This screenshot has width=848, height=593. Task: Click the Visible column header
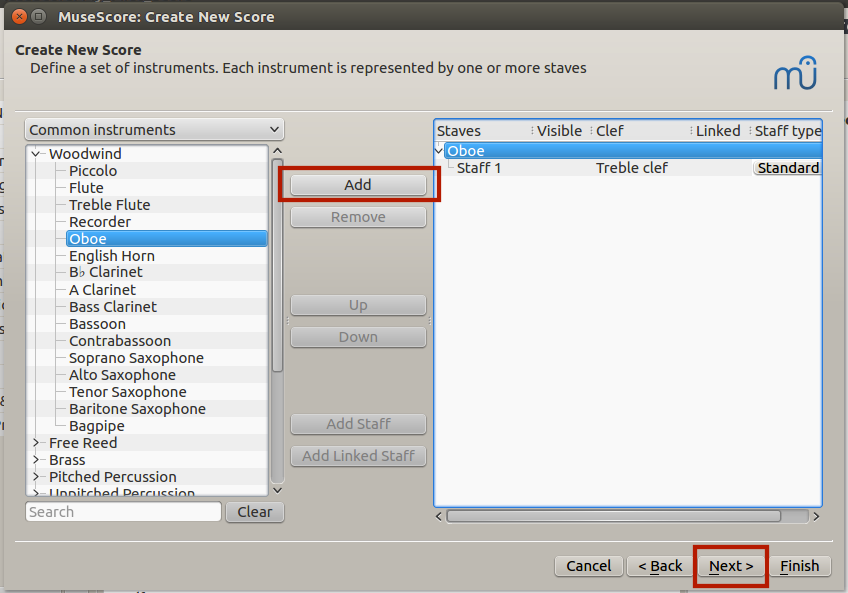click(x=559, y=131)
